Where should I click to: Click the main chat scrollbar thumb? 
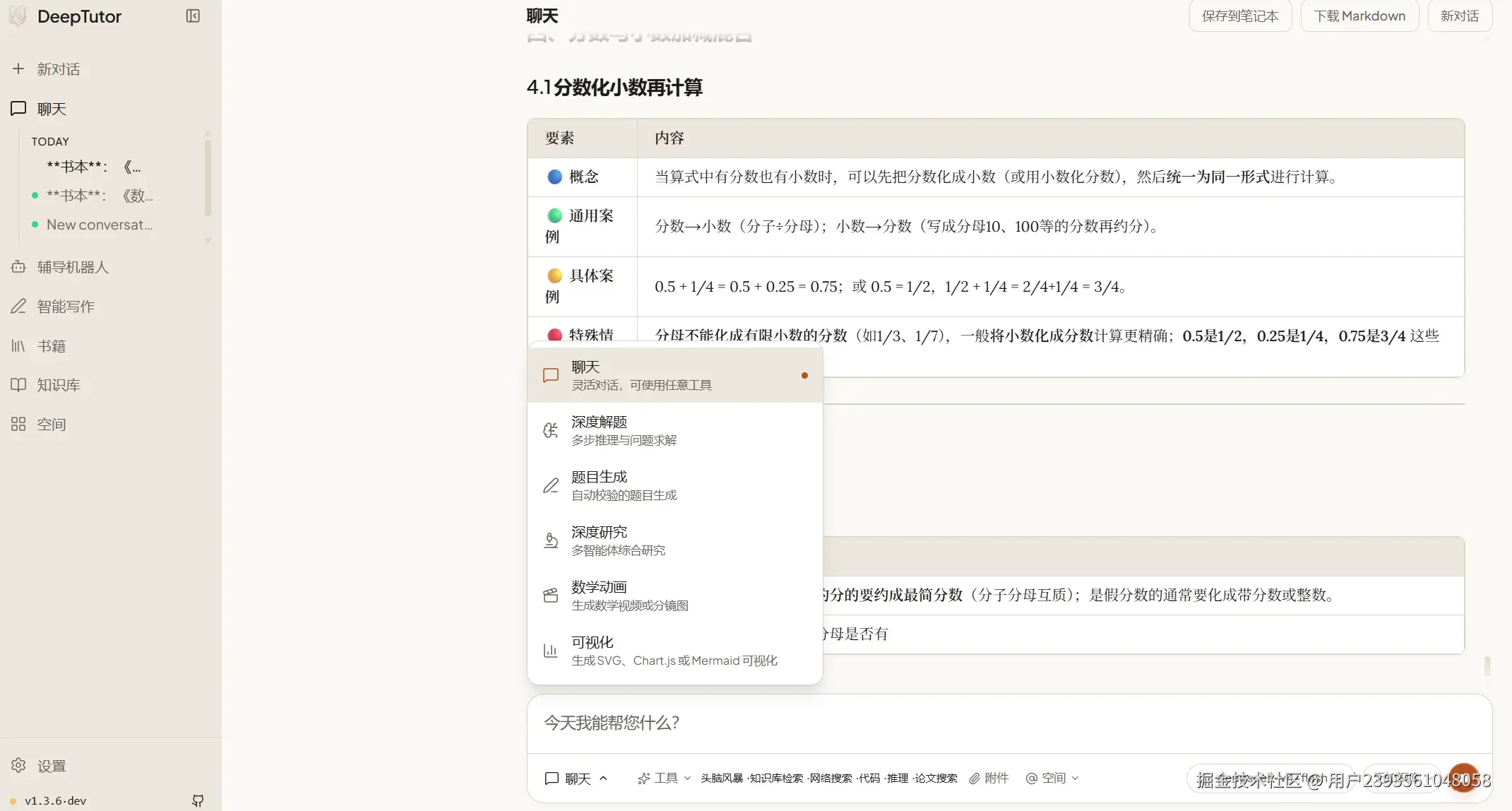click(x=1487, y=665)
